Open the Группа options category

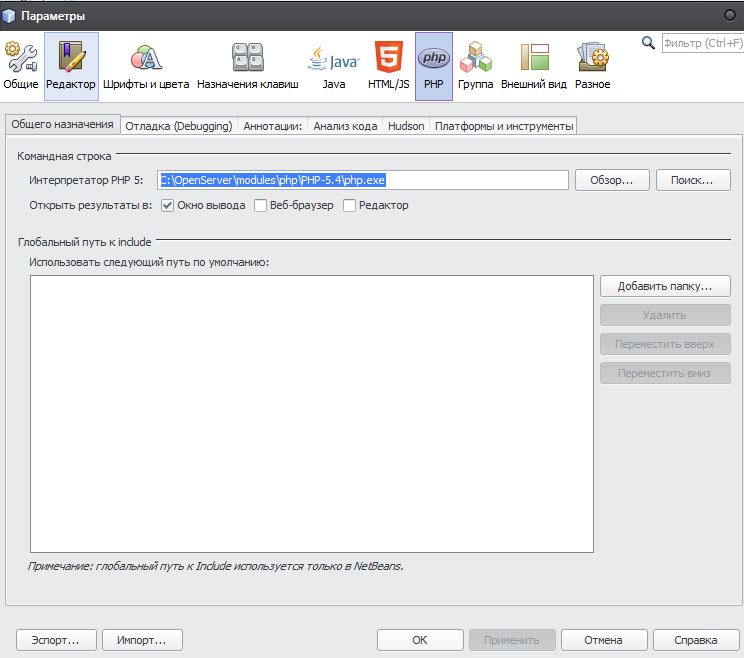[x=475, y=66]
